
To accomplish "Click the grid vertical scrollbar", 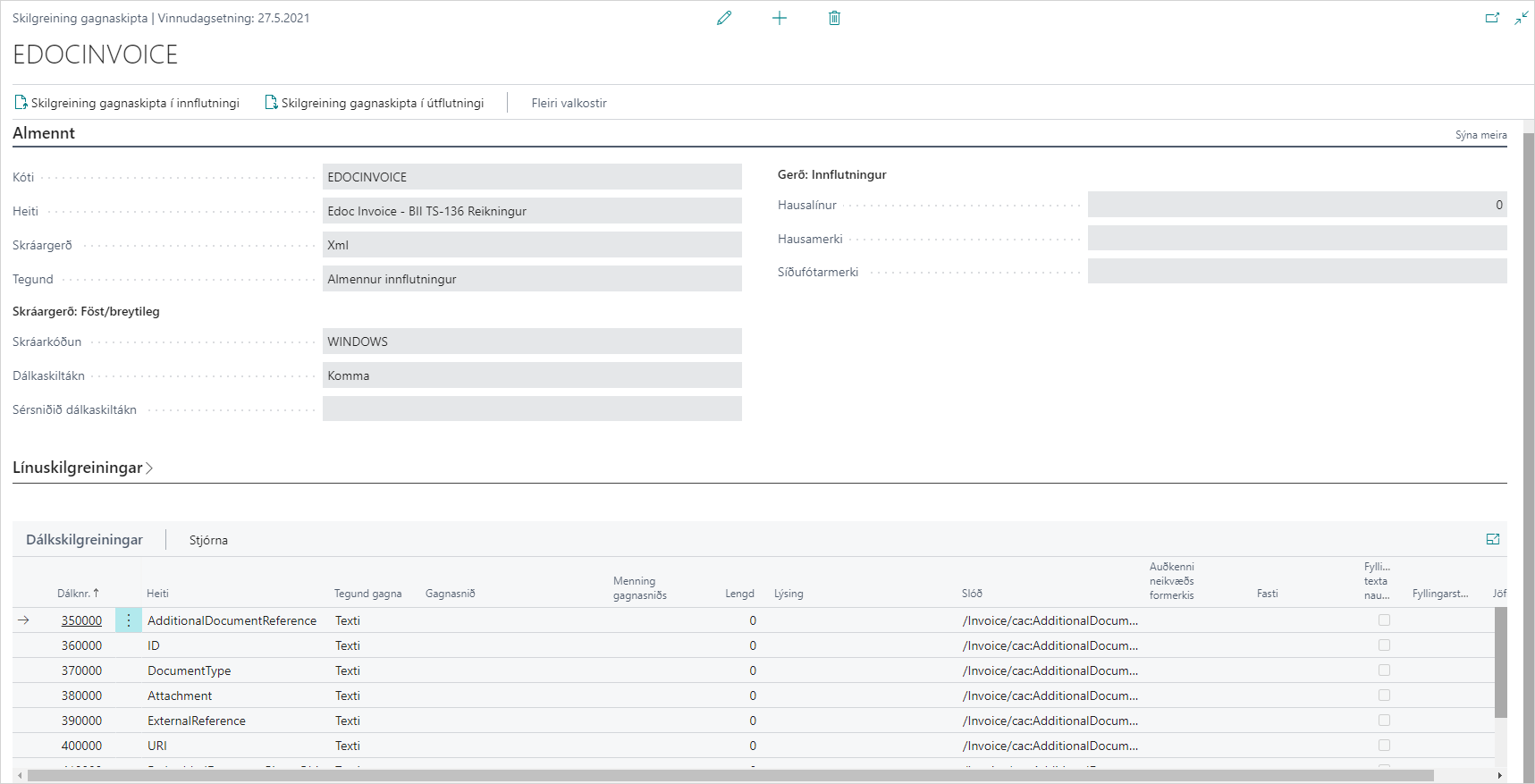I will (1500, 662).
